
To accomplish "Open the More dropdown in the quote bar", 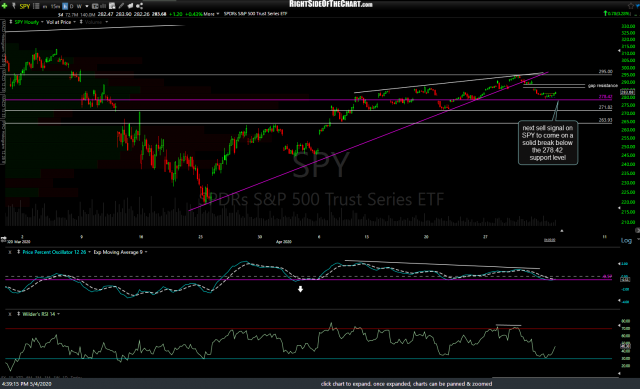I will (211, 14).
